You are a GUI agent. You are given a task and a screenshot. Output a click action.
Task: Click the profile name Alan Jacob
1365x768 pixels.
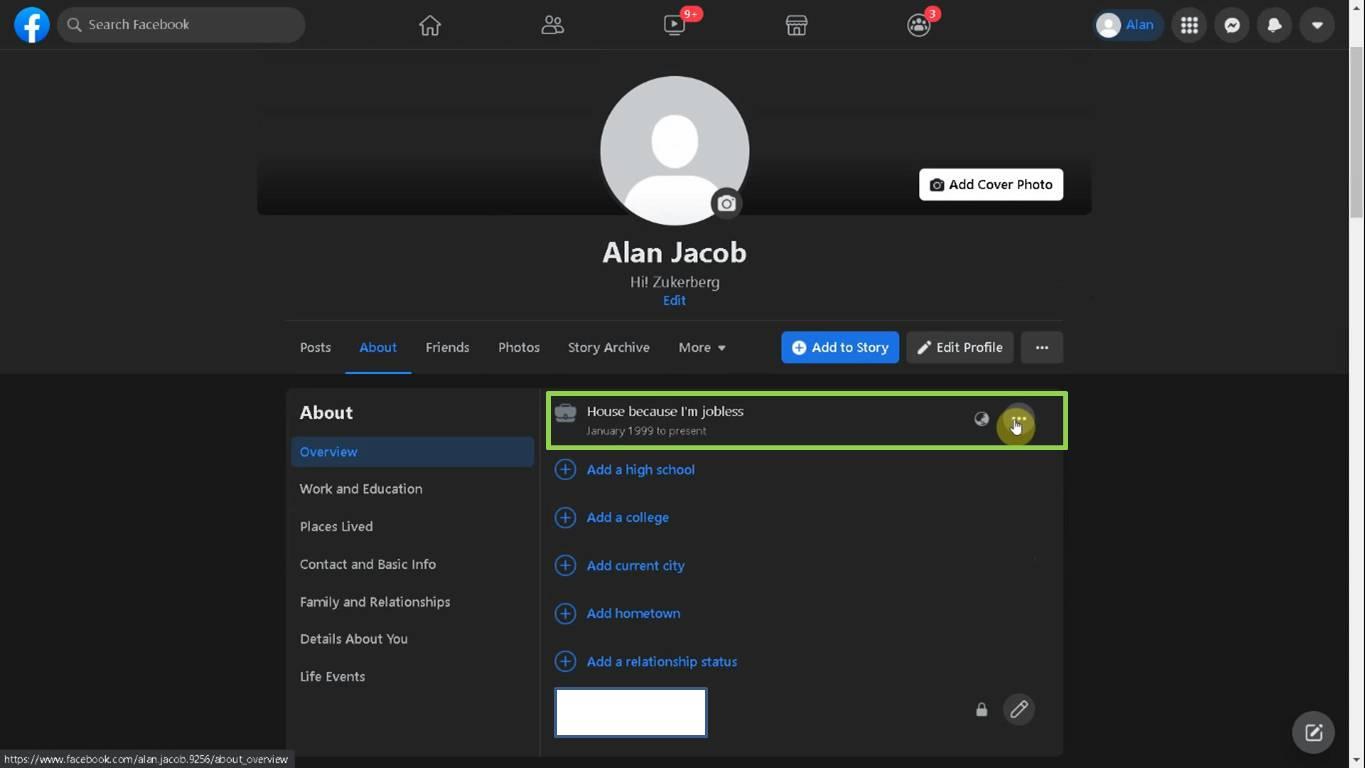(674, 252)
